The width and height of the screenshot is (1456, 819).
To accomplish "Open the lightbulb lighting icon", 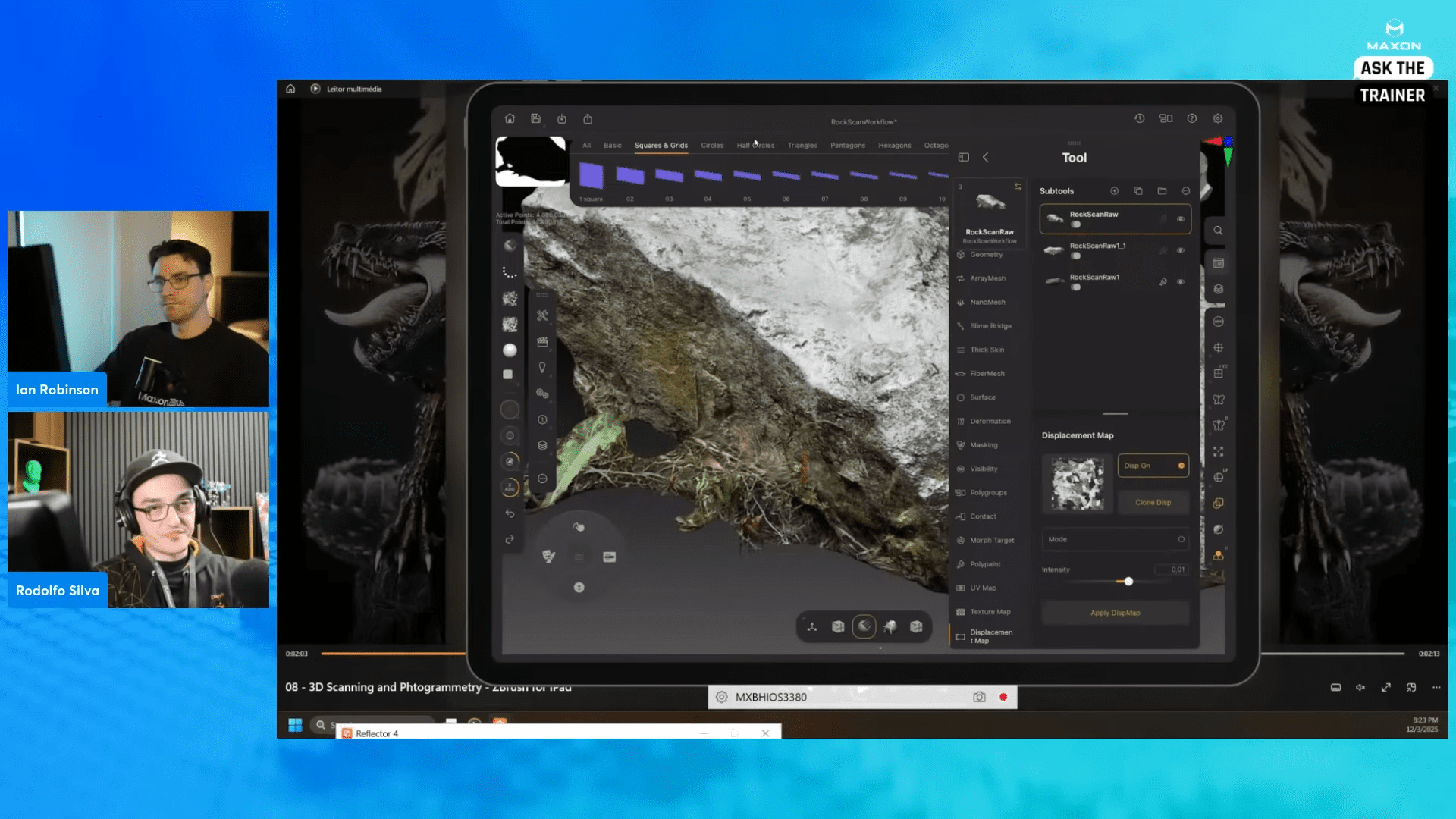I will 542,368.
